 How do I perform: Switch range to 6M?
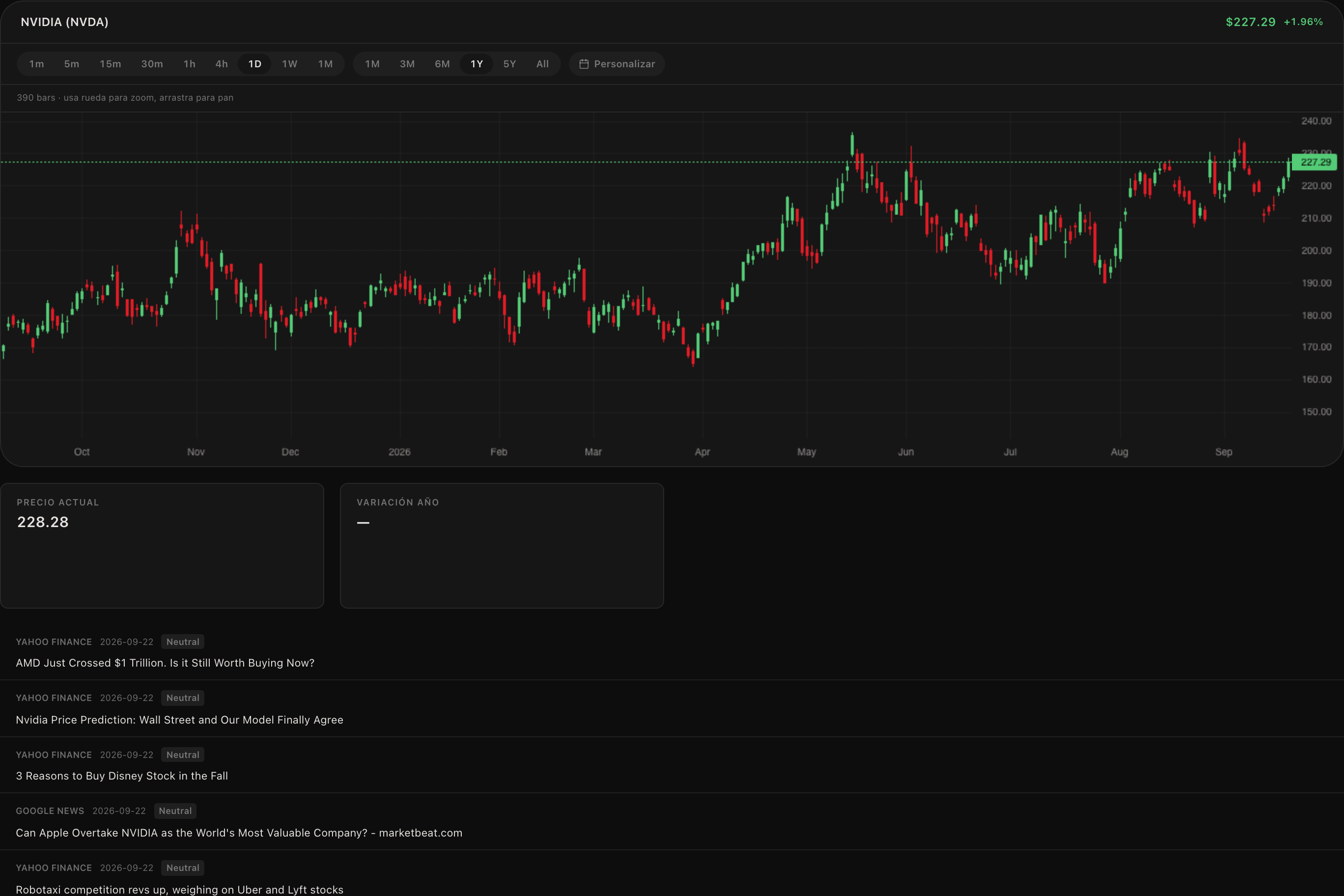442,64
